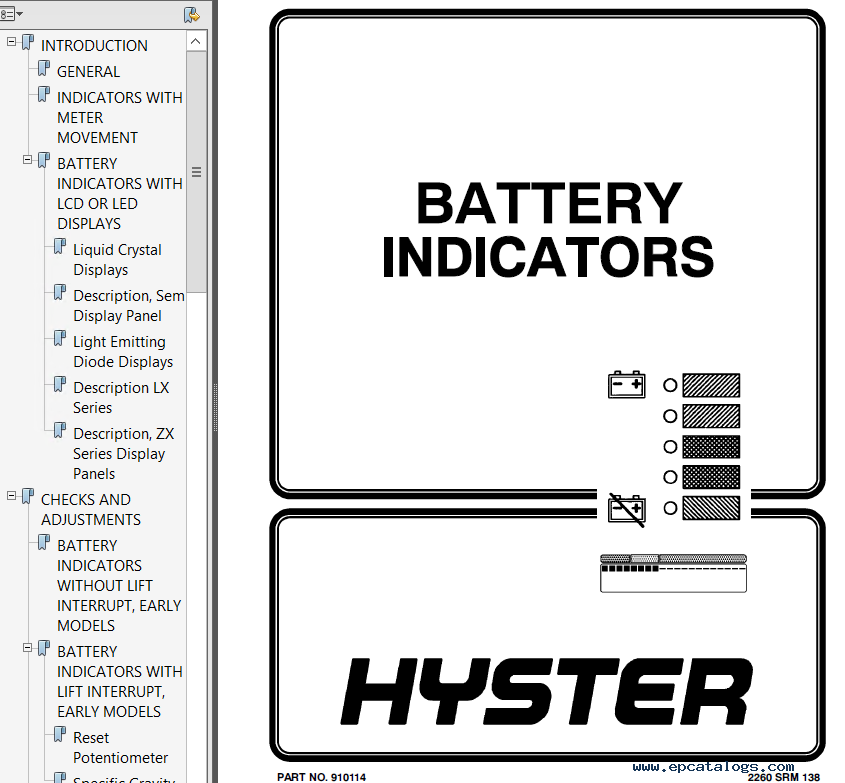Click the bookmark icon beside Reset Potentiometer
The image size is (845, 783).
pos(60,735)
